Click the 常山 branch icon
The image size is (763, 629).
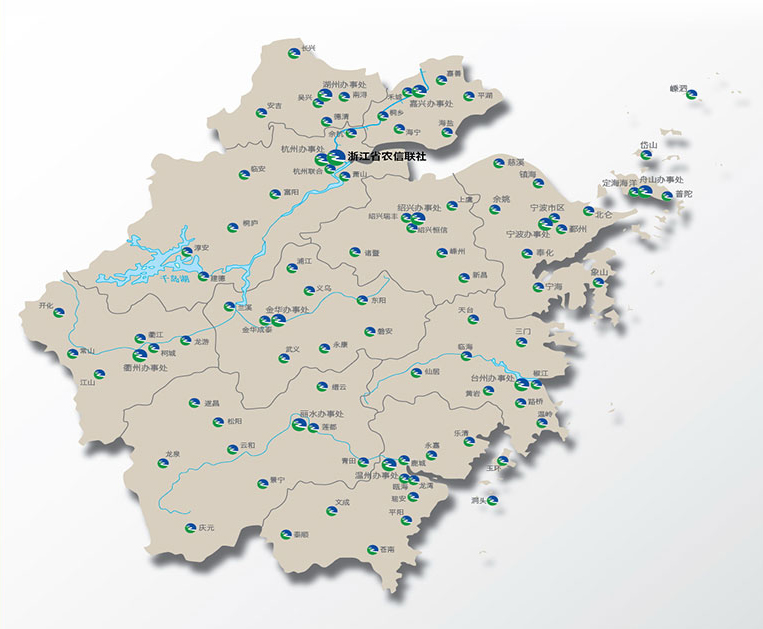(73, 354)
